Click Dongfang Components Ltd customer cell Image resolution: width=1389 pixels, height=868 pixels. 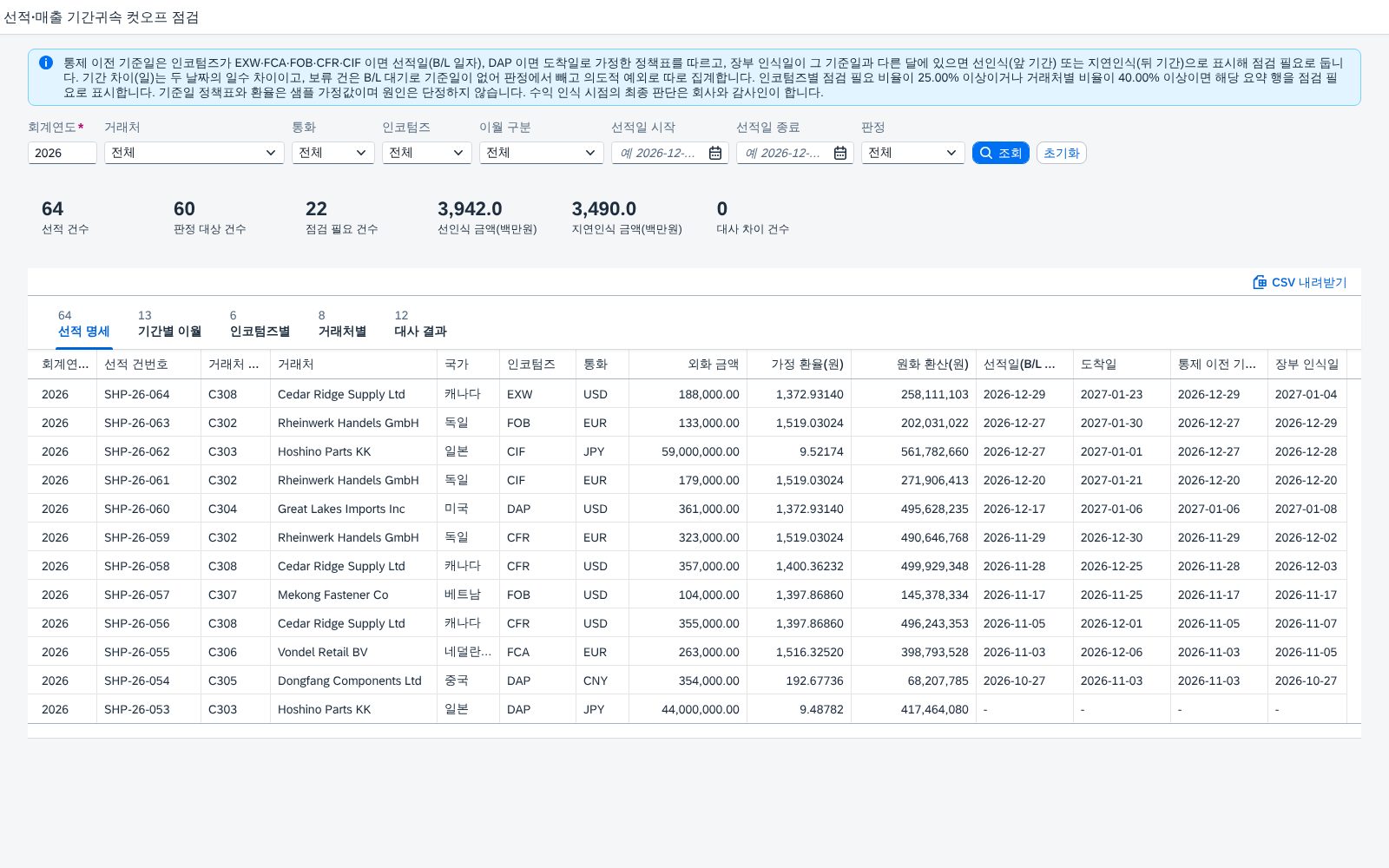tap(349, 681)
